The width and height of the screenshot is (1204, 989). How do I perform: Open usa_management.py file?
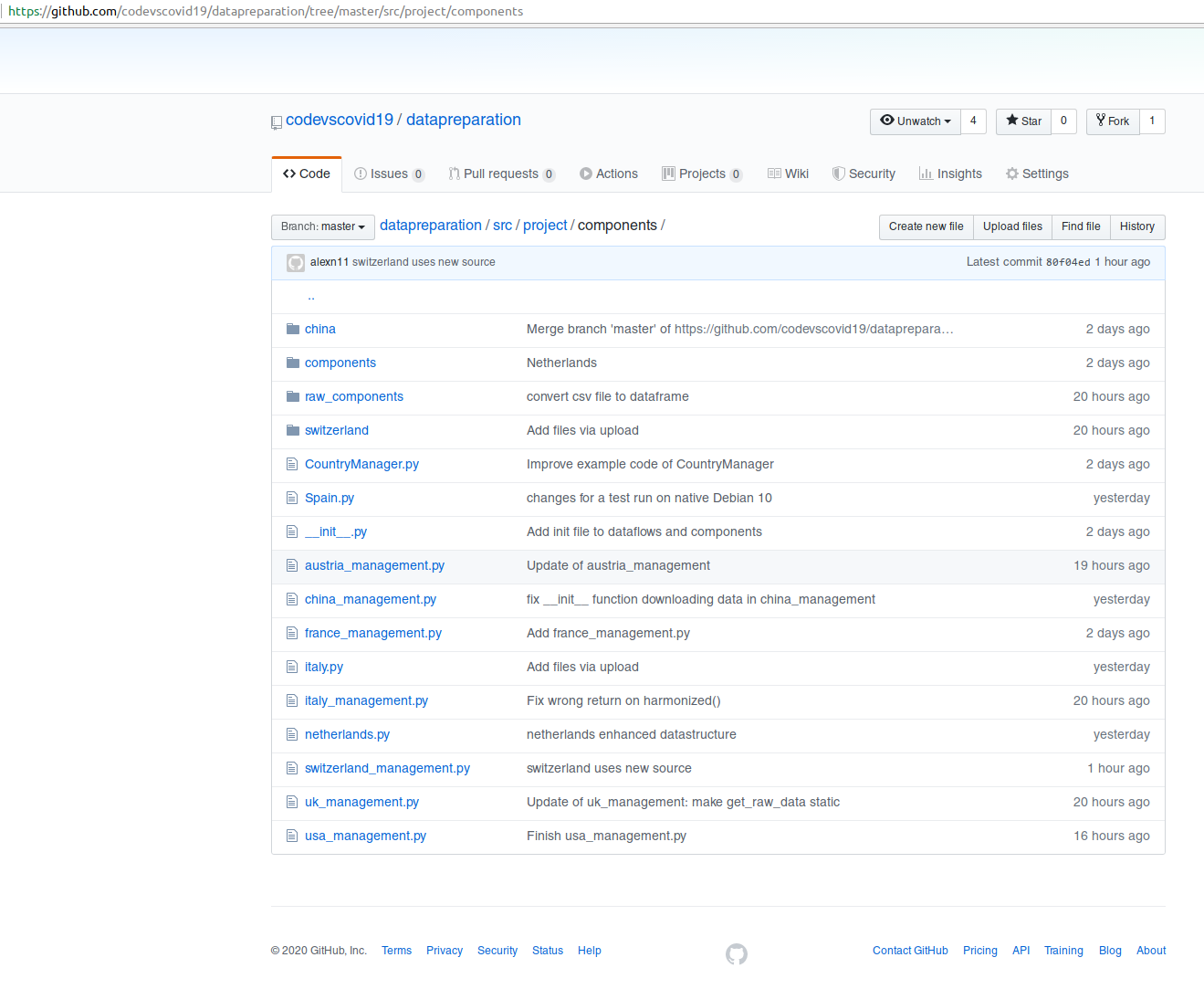pyautogui.click(x=365, y=836)
